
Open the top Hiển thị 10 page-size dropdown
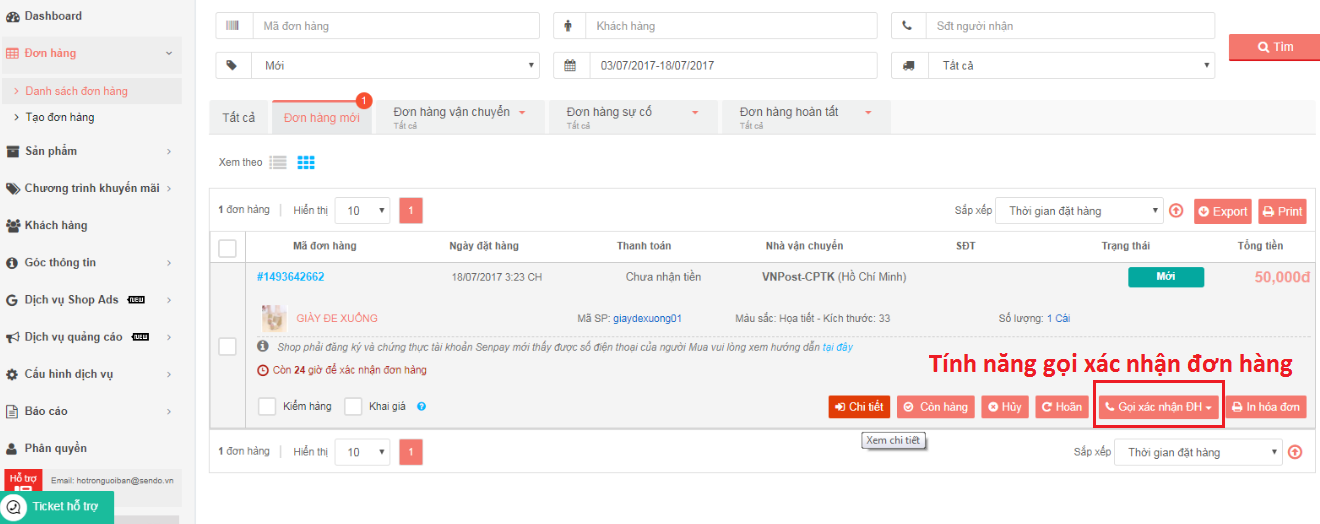(x=362, y=211)
